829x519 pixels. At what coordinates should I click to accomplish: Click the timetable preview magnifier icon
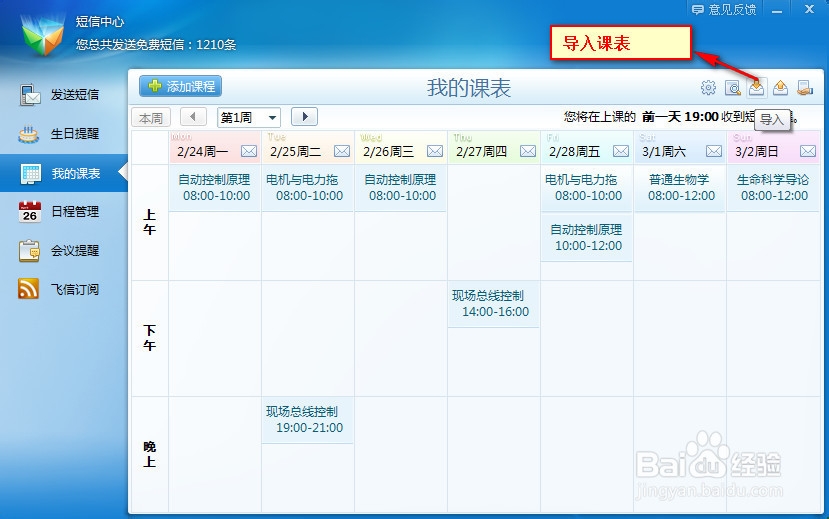click(733, 88)
